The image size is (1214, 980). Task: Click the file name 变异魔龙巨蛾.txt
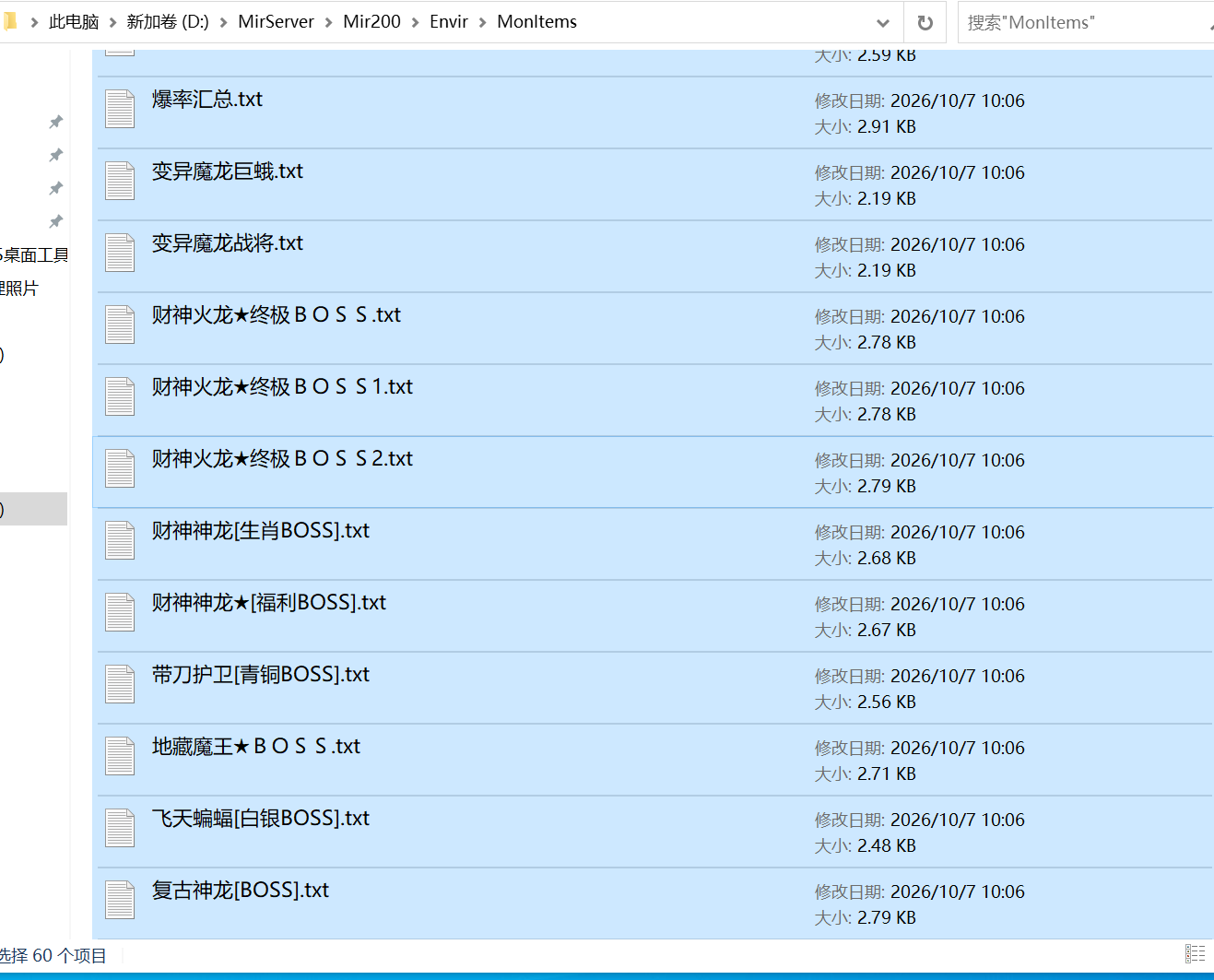point(228,171)
